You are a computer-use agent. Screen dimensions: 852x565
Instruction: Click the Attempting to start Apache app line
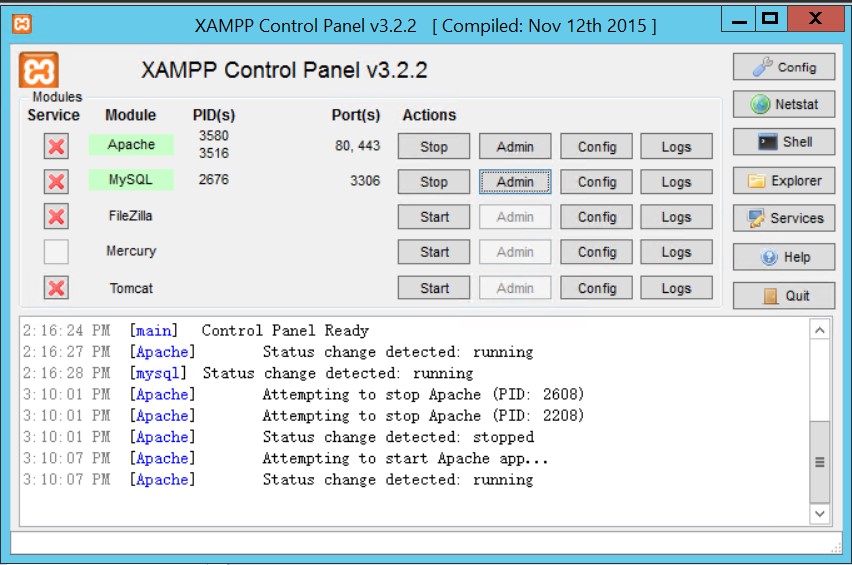point(285,459)
